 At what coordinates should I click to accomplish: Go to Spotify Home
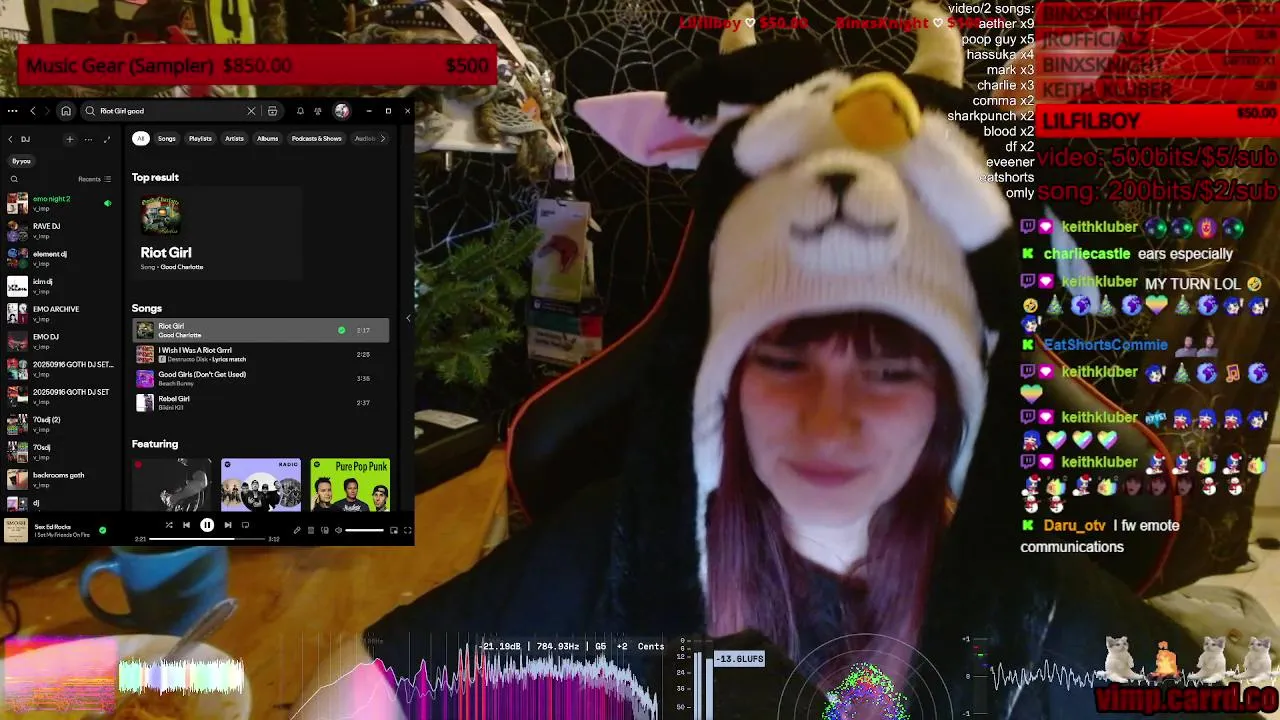[x=66, y=111]
